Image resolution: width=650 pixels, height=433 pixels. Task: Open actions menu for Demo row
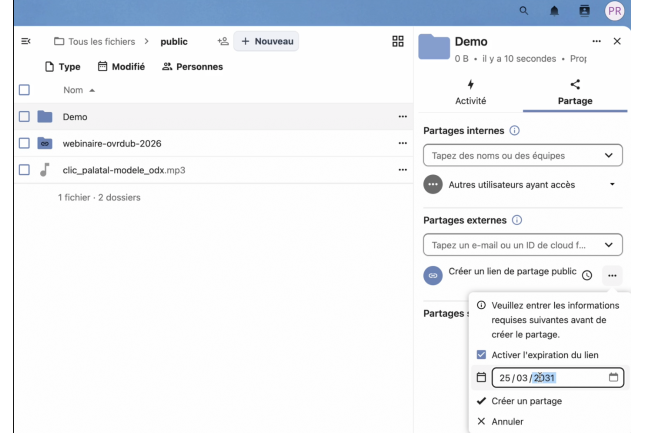click(403, 117)
